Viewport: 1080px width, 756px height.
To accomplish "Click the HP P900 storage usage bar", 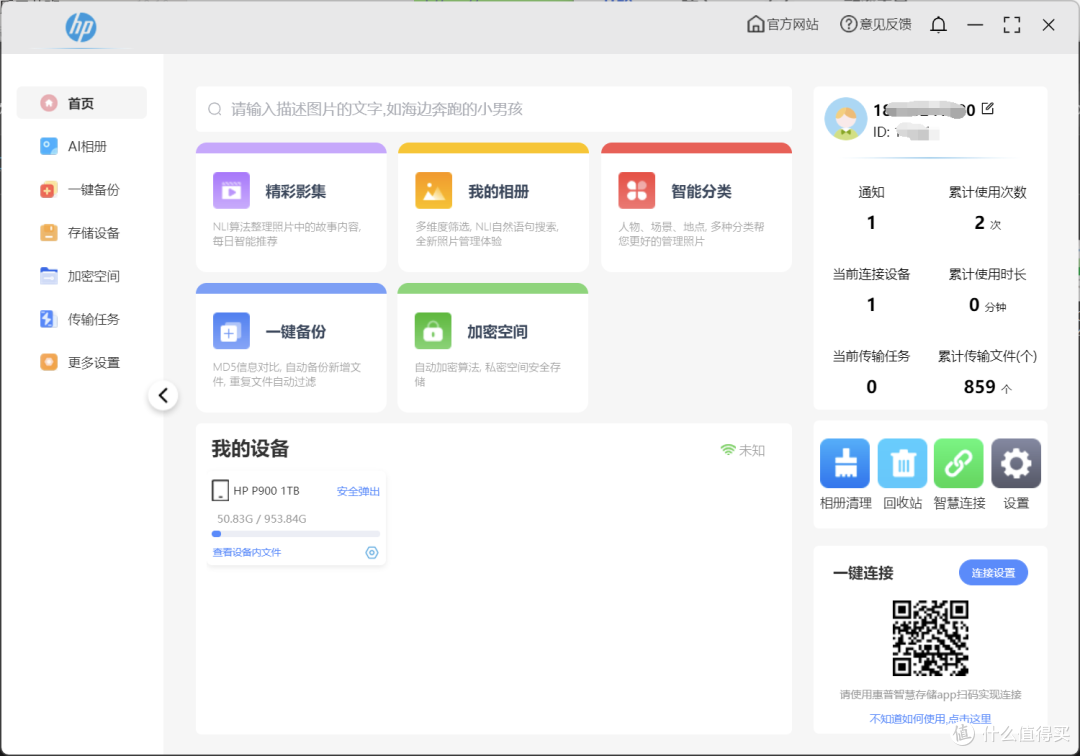I will (x=295, y=534).
